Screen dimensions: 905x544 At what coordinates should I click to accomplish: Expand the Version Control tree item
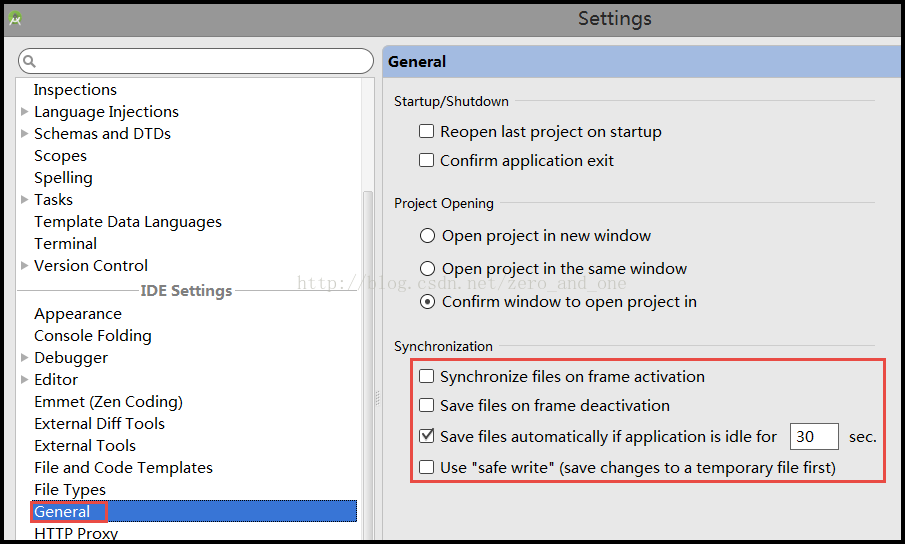click(25, 265)
